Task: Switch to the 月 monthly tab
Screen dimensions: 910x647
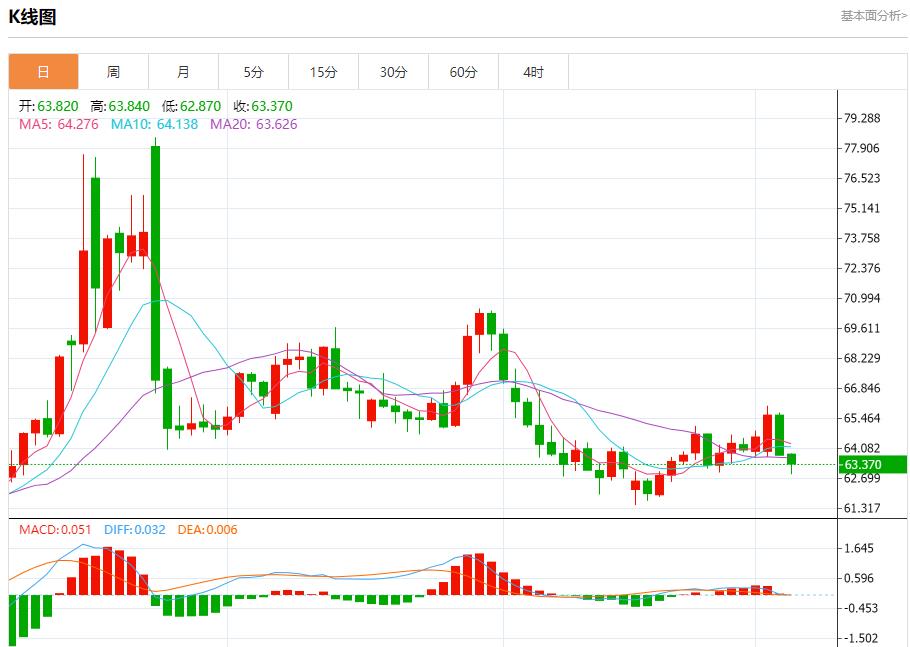Action: 184,71
